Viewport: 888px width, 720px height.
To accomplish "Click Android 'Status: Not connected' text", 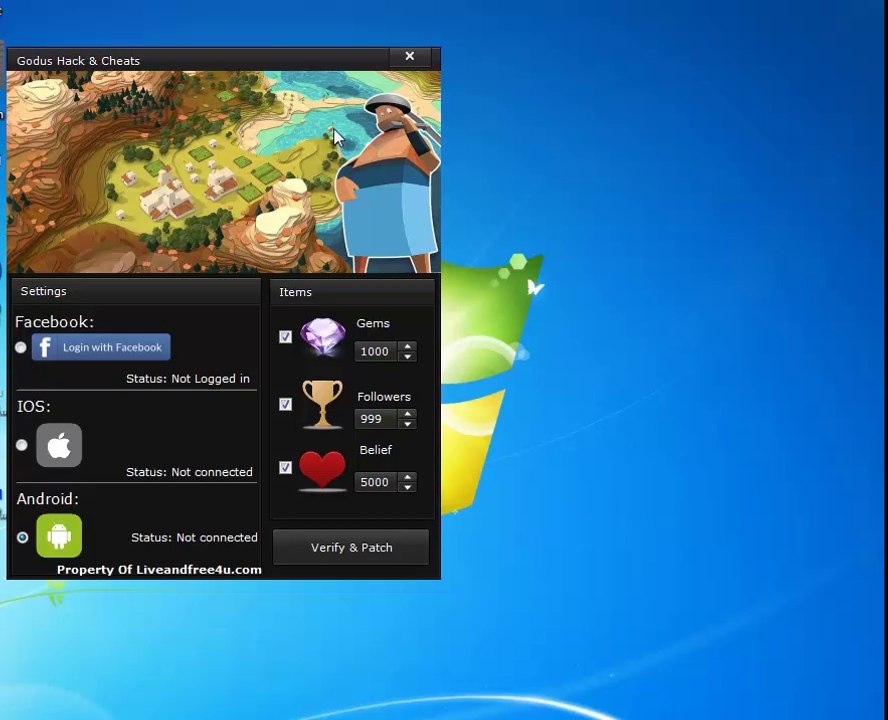I will click(x=194, y=537).
